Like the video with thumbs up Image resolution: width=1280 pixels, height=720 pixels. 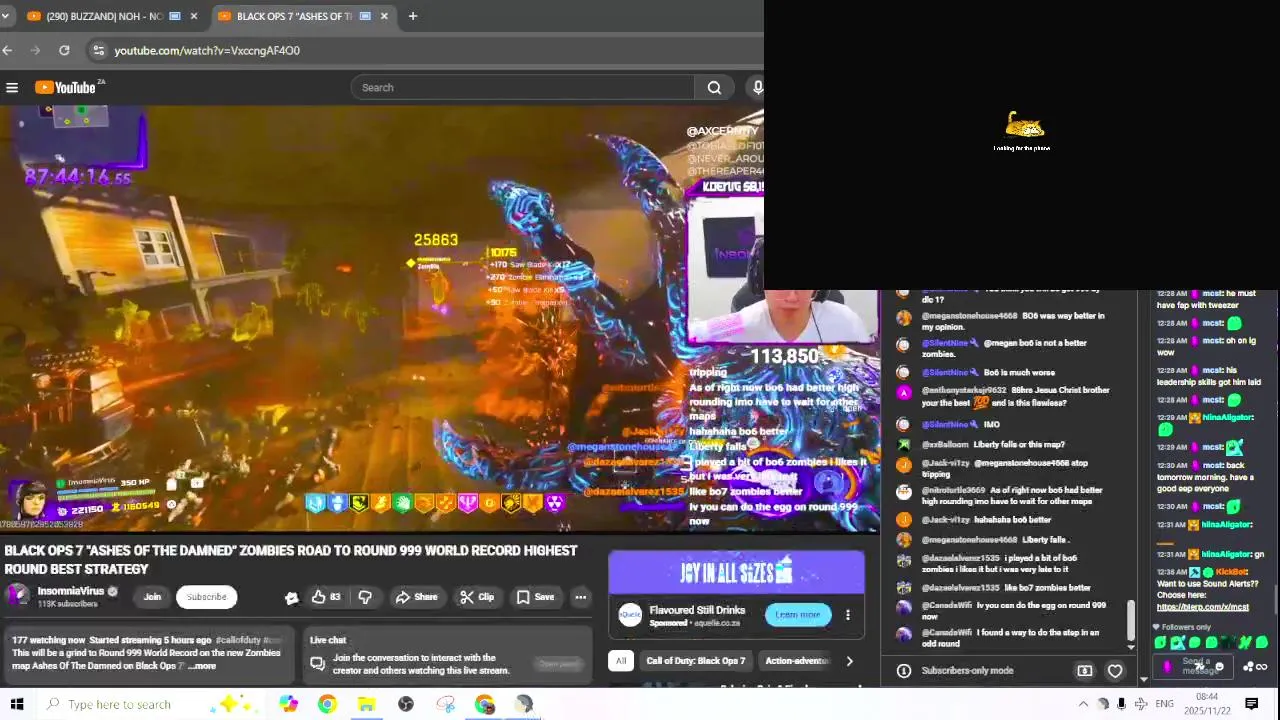pos(325,597)
